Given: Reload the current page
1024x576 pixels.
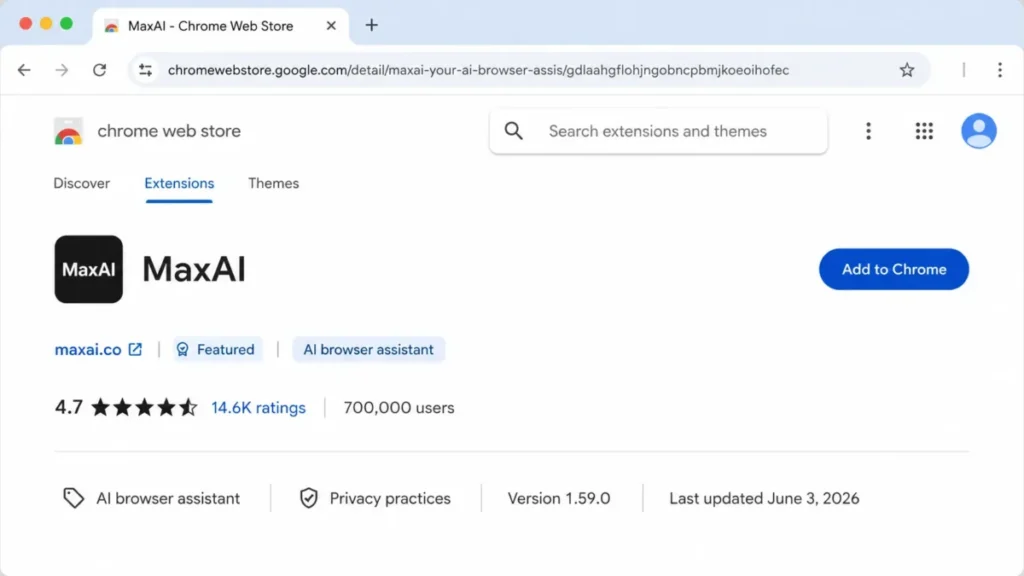Looking at the screenshot, I should [99, 70].
